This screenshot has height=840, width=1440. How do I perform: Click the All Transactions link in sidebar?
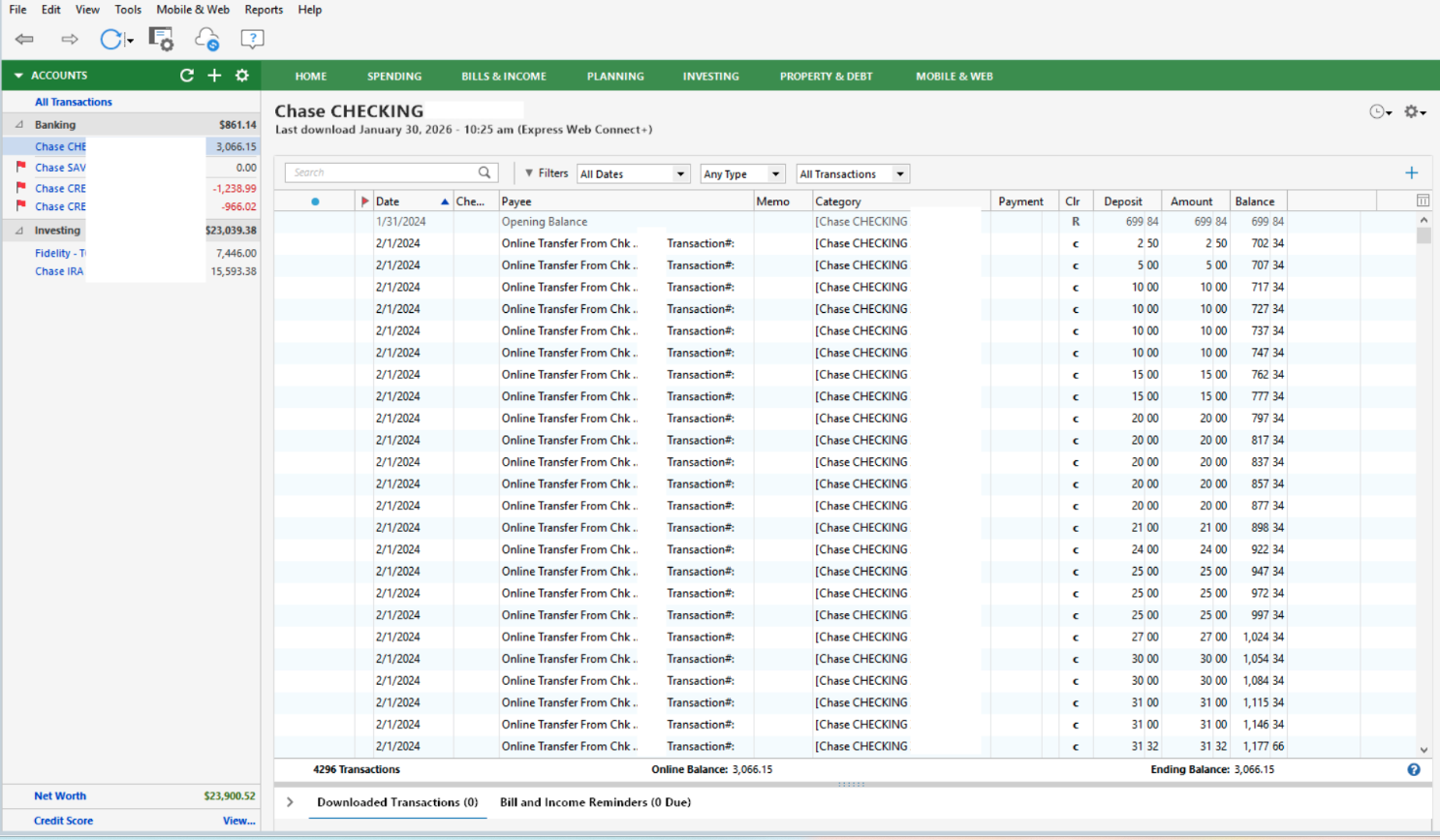(74, 102)
